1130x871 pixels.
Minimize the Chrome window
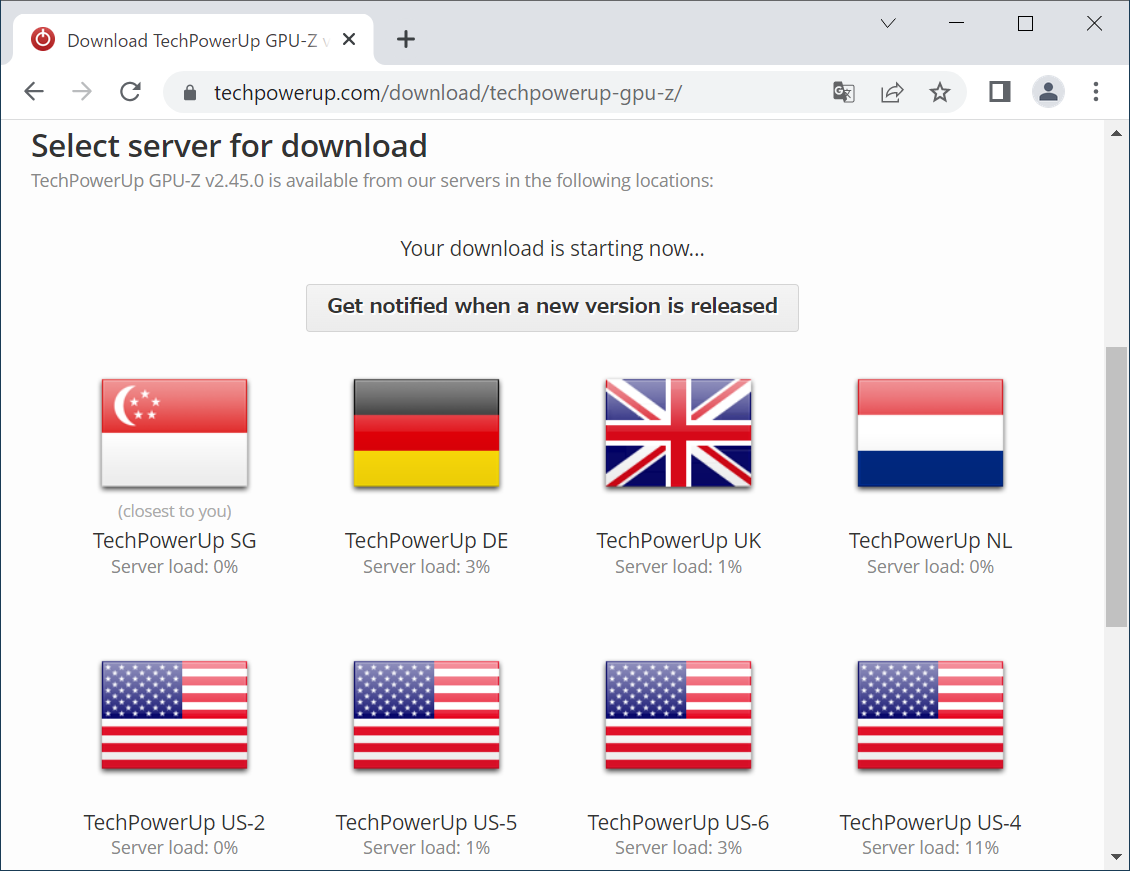956,23
